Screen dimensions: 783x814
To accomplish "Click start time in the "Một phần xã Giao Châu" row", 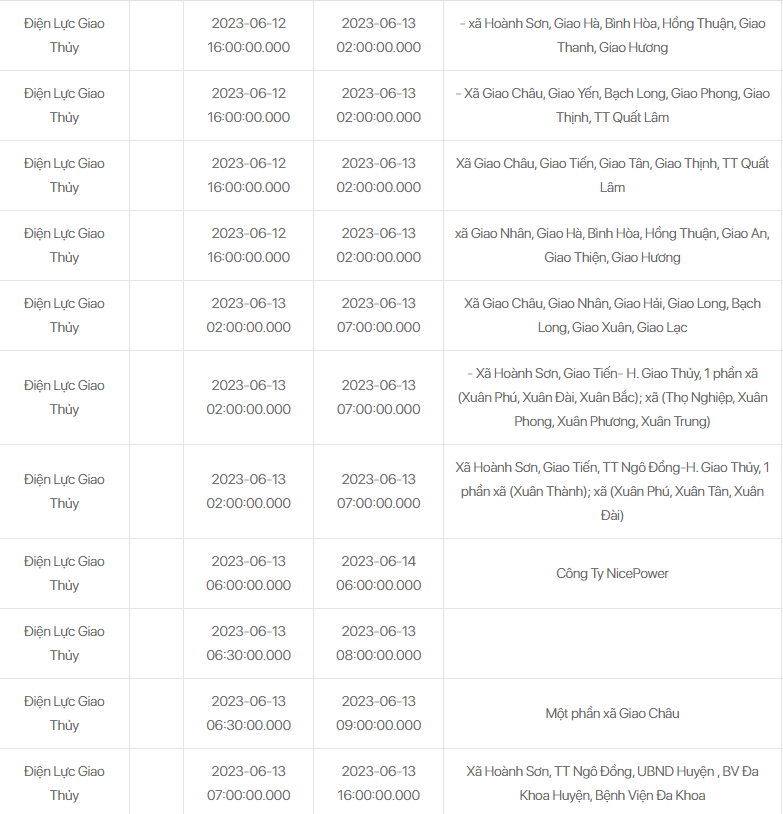I will pos(248,714).
